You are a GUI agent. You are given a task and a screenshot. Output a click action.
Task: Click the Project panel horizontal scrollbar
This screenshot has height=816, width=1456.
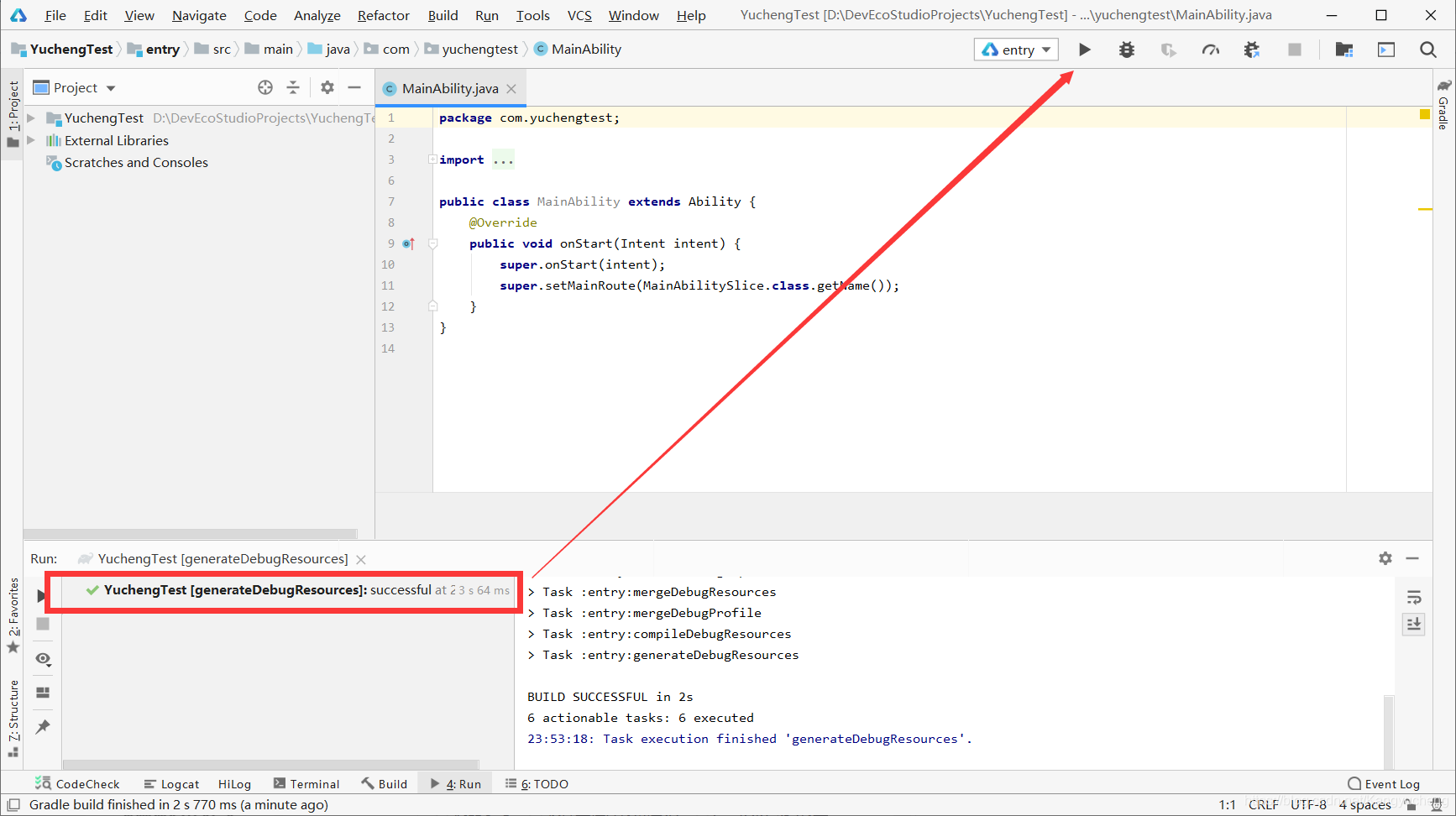point(190,534)
